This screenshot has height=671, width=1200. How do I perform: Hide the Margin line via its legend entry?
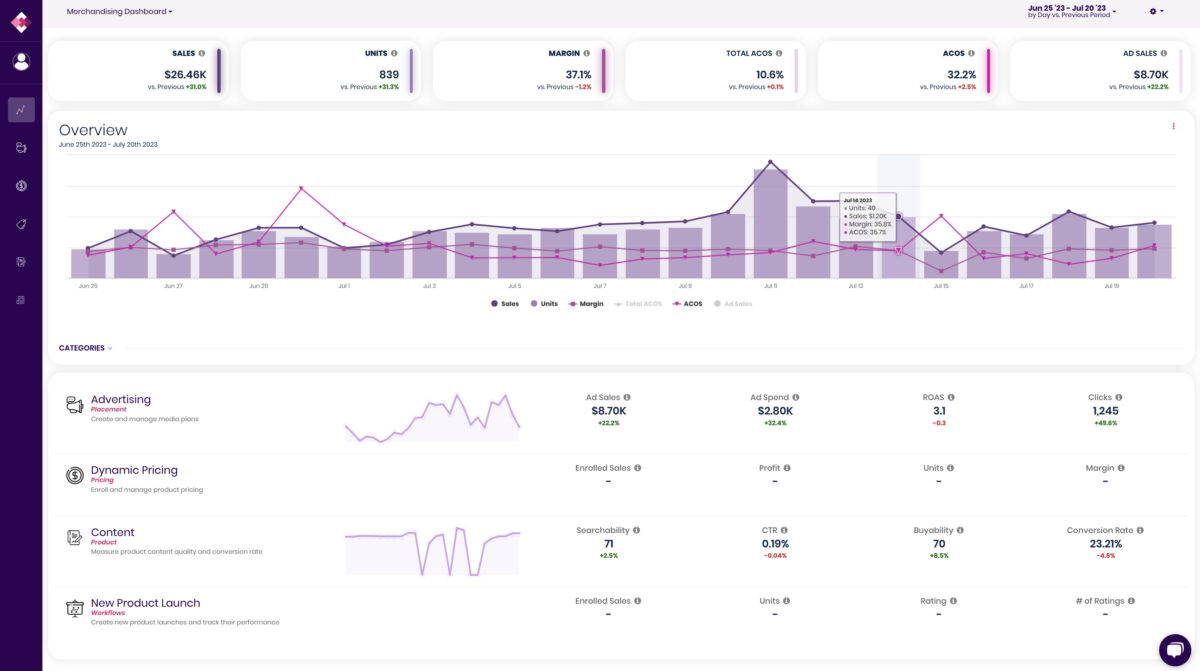click(586, 303)
